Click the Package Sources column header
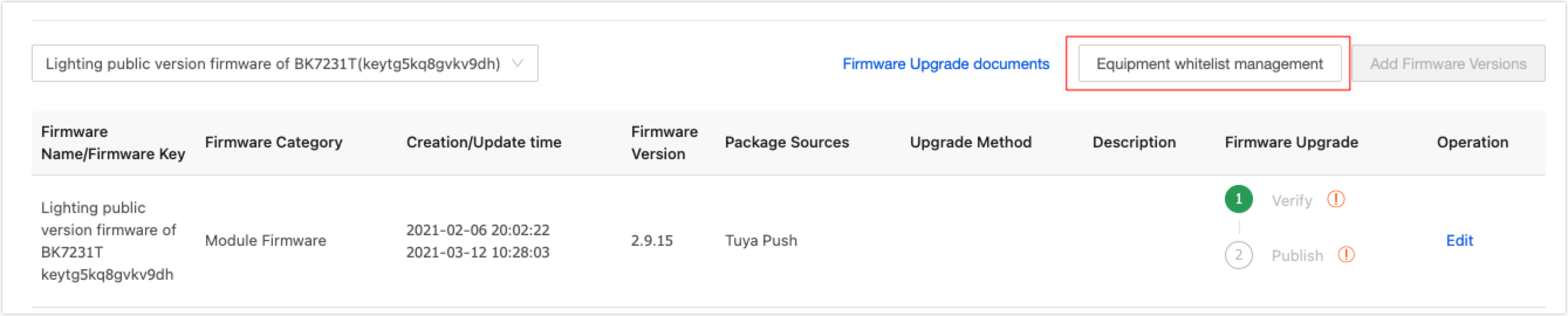This screenshot has height=316, width=1568. [x=786, y=142]
